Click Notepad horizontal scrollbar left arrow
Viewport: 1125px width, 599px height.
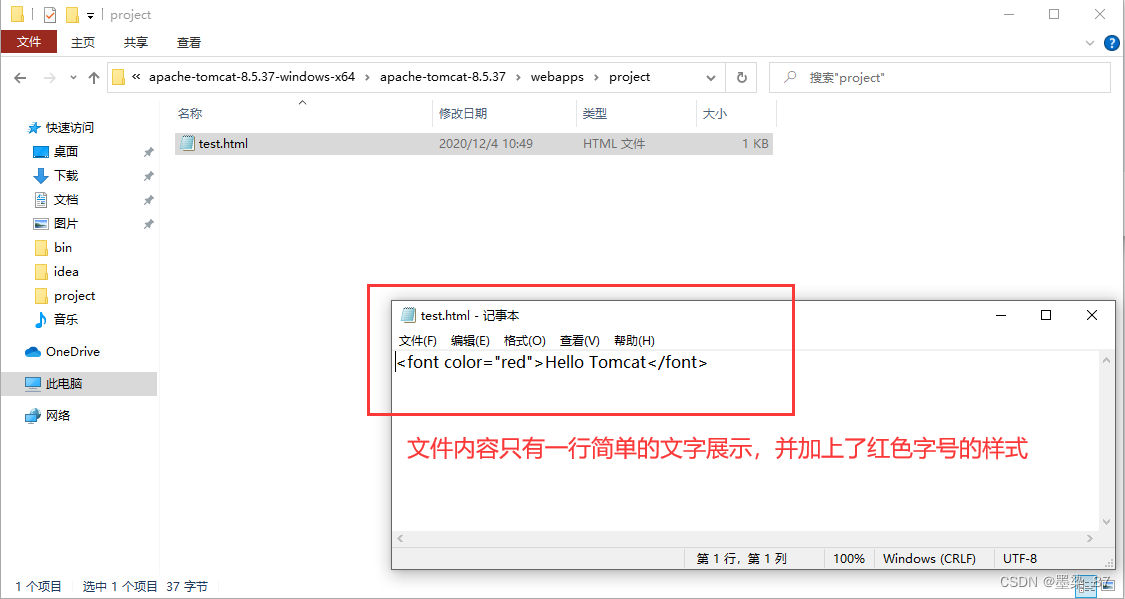400,538
